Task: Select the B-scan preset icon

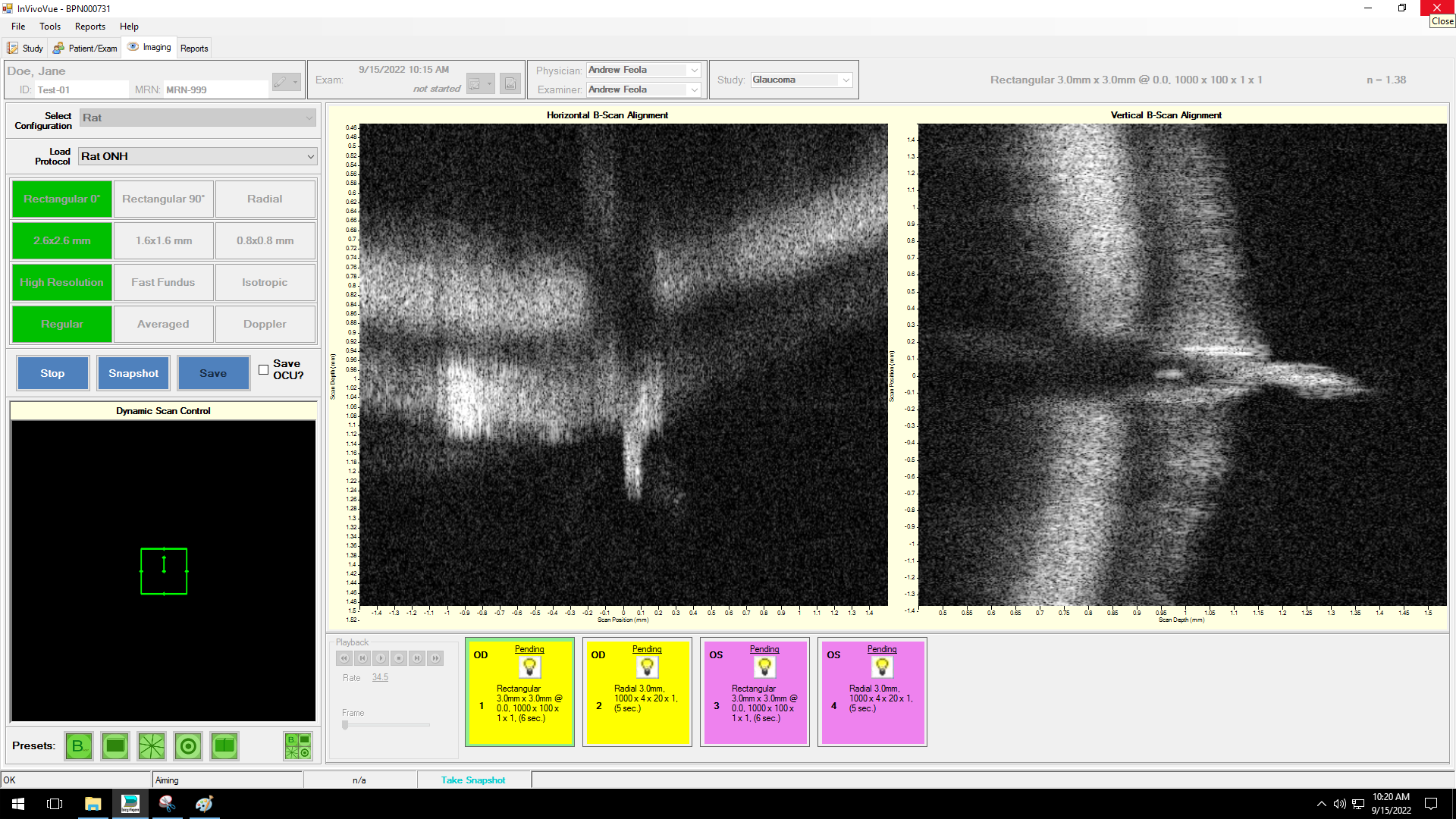Action: (78, 746)
